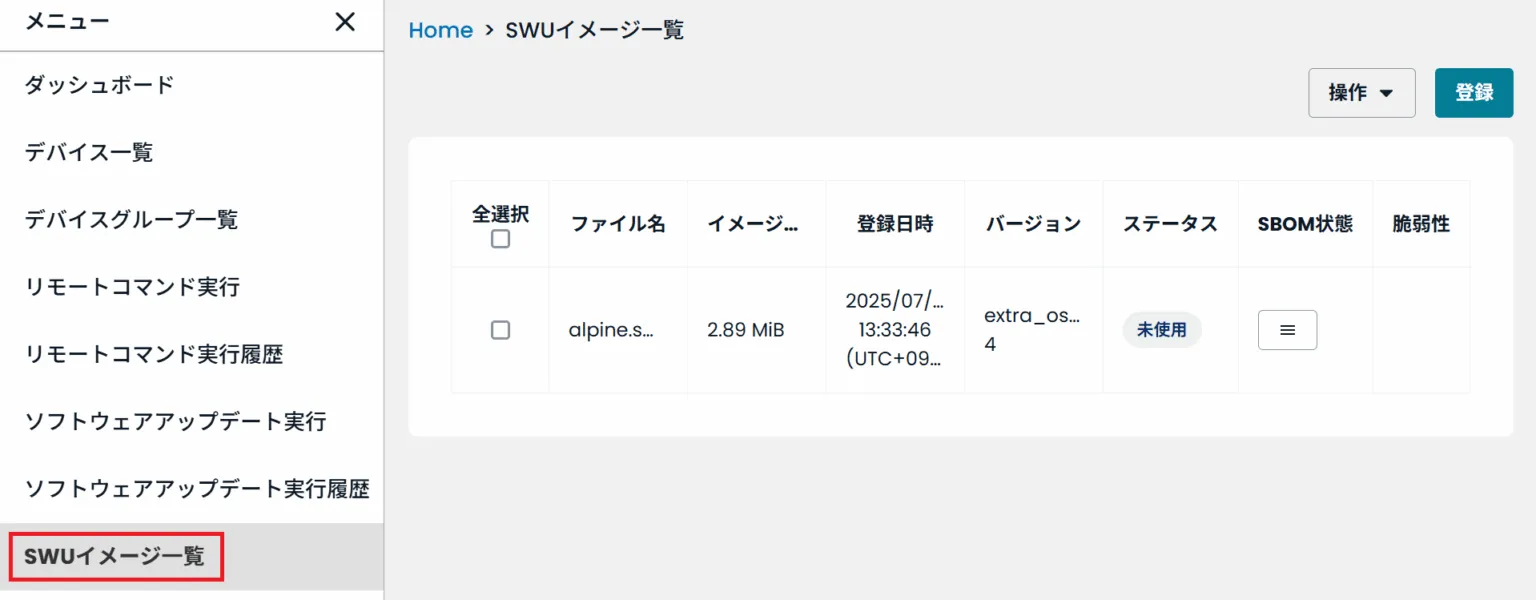
Task: Click the 脆弱性 column header
Action: 1421,224
